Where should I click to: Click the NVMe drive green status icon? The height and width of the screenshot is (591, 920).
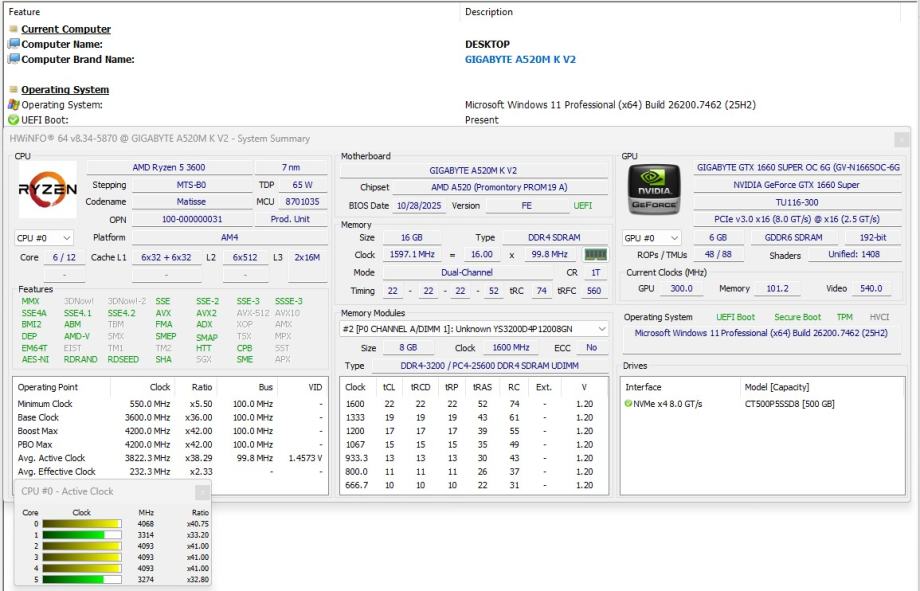[x=628, y=404]
